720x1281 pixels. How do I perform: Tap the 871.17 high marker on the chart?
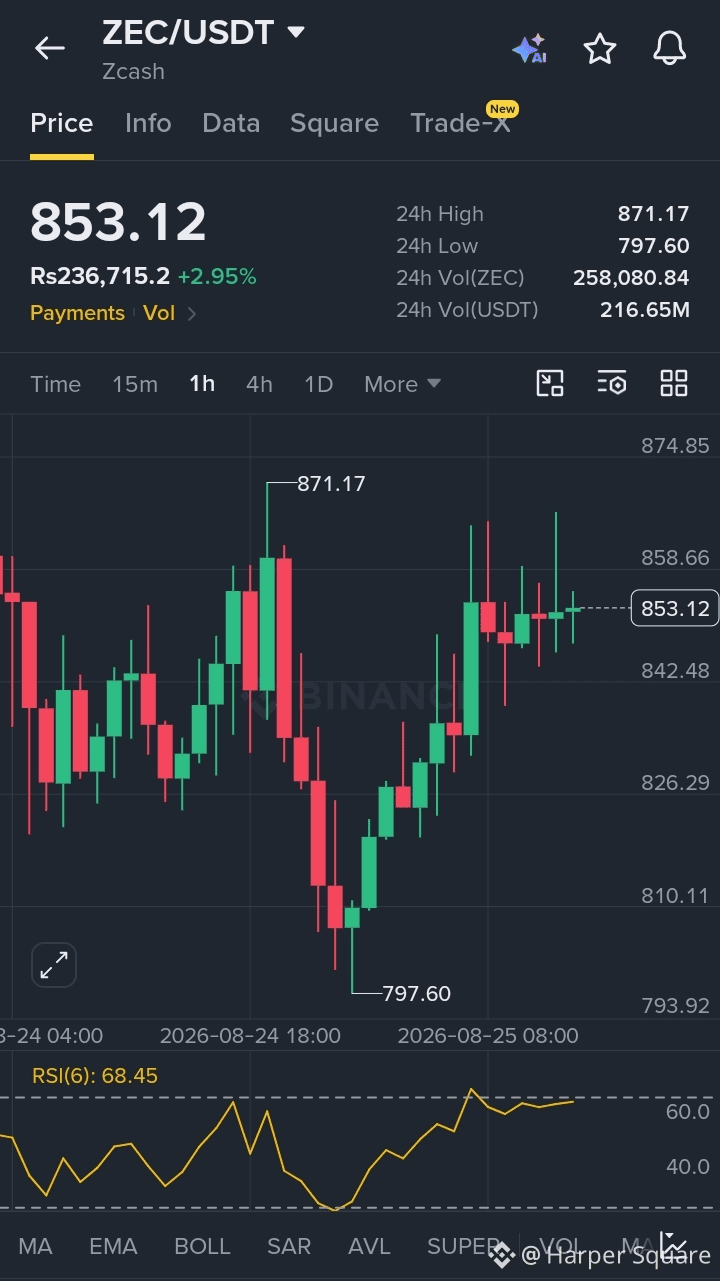(332, 484)
